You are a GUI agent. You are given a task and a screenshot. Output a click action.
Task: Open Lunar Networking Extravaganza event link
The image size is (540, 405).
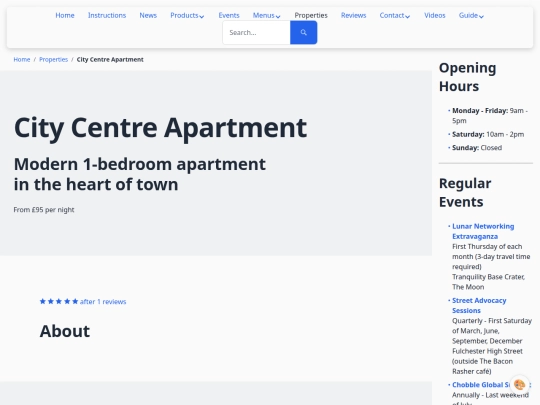coord(483,231)
